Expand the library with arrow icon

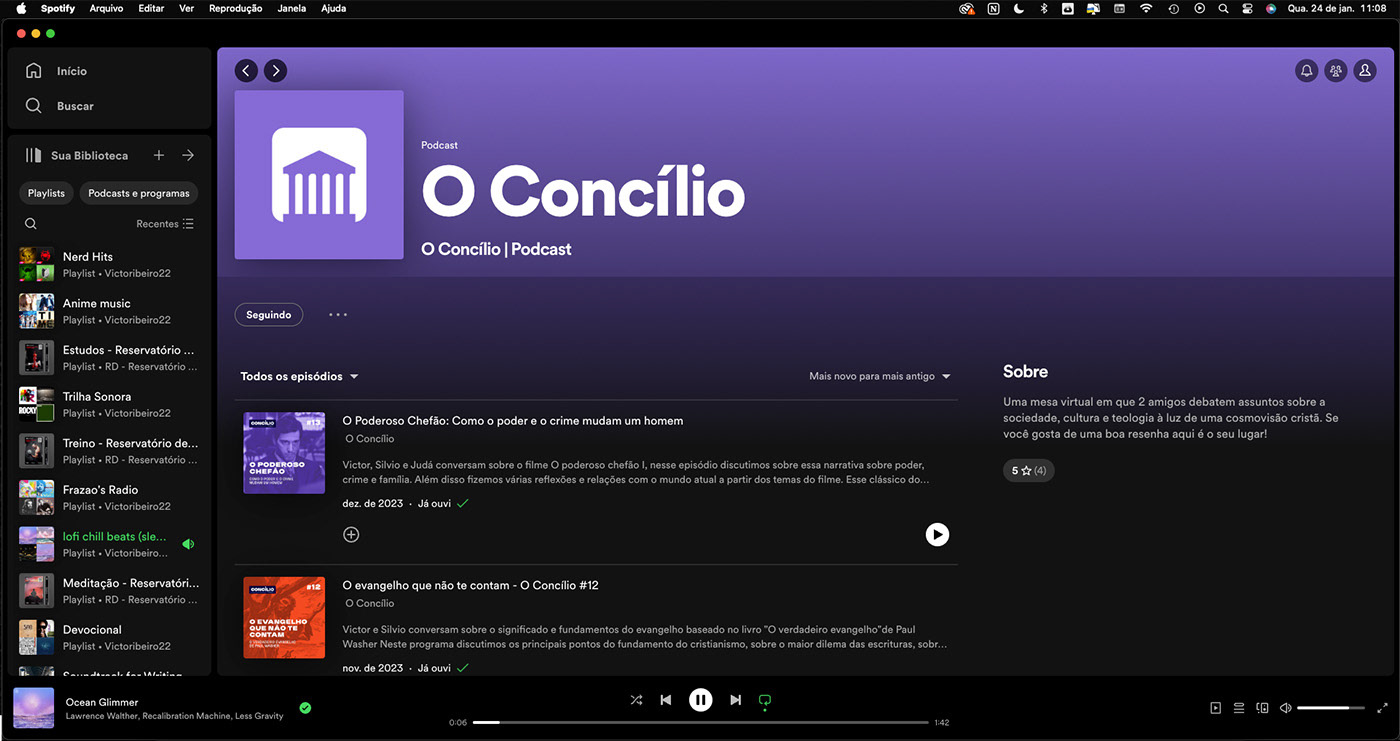[x=188, y=155]
